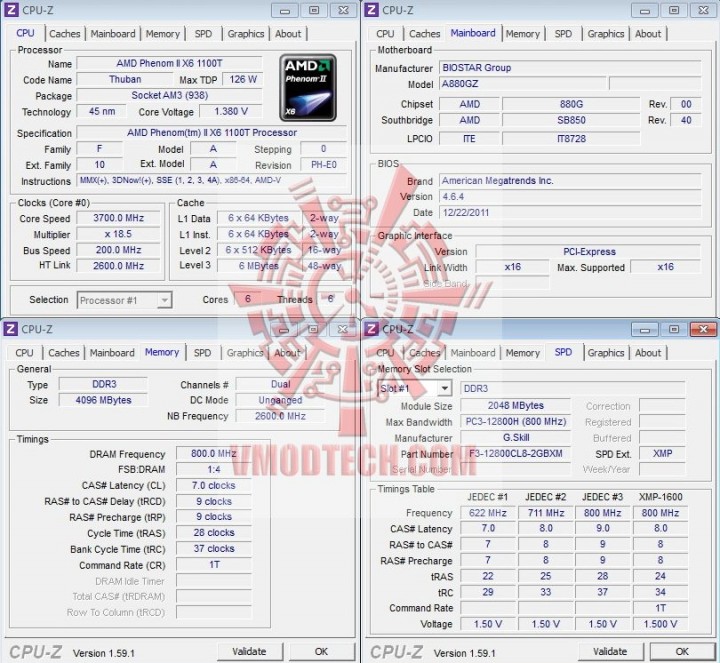Click the AMD Phenom II X6 processor logo

308,87
